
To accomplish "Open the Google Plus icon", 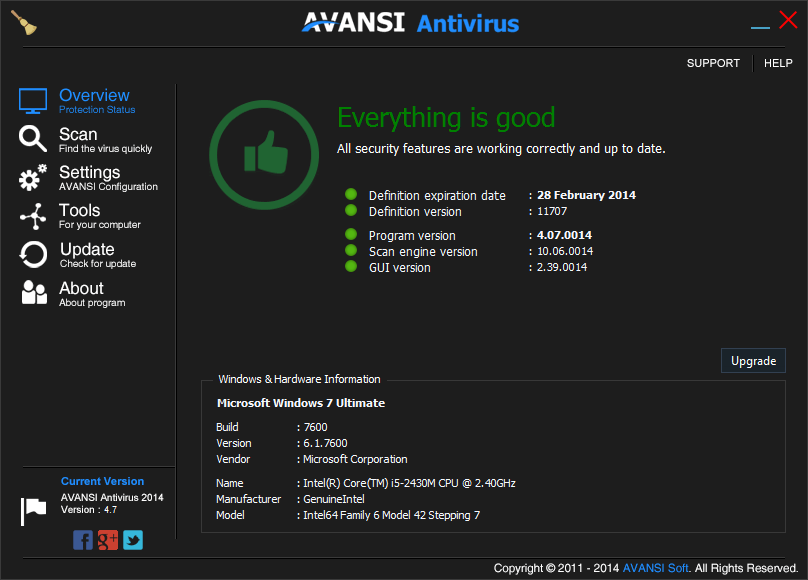I will click(108, 540).
